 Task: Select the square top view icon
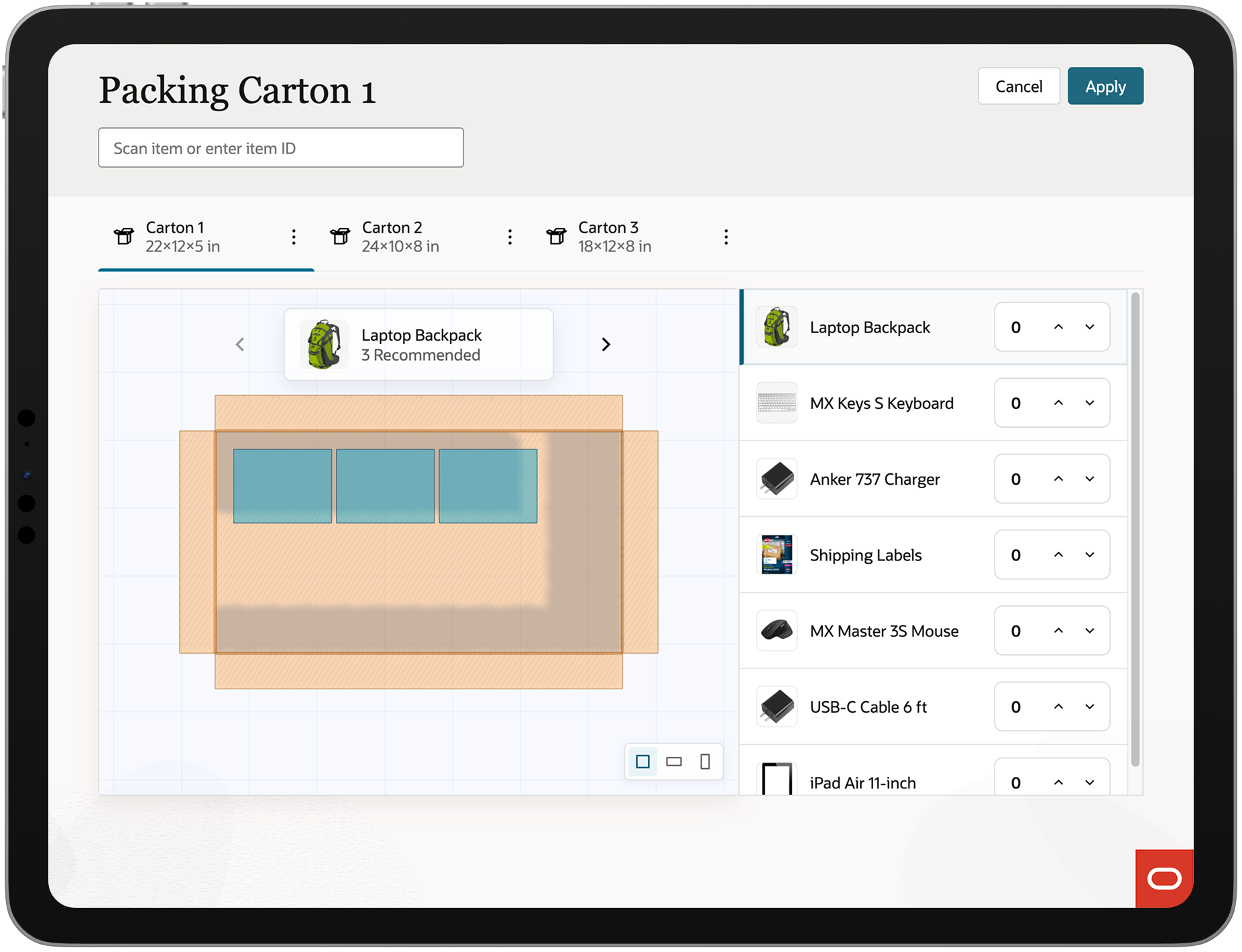pos(642,762)
